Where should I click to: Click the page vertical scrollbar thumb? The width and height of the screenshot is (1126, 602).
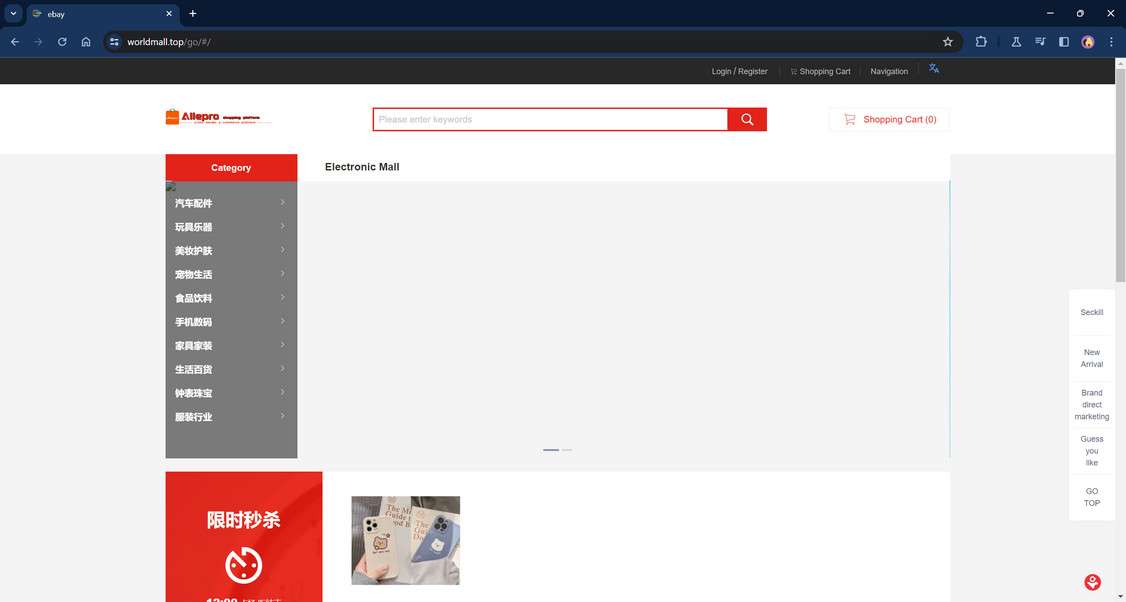pos(1120,175)
